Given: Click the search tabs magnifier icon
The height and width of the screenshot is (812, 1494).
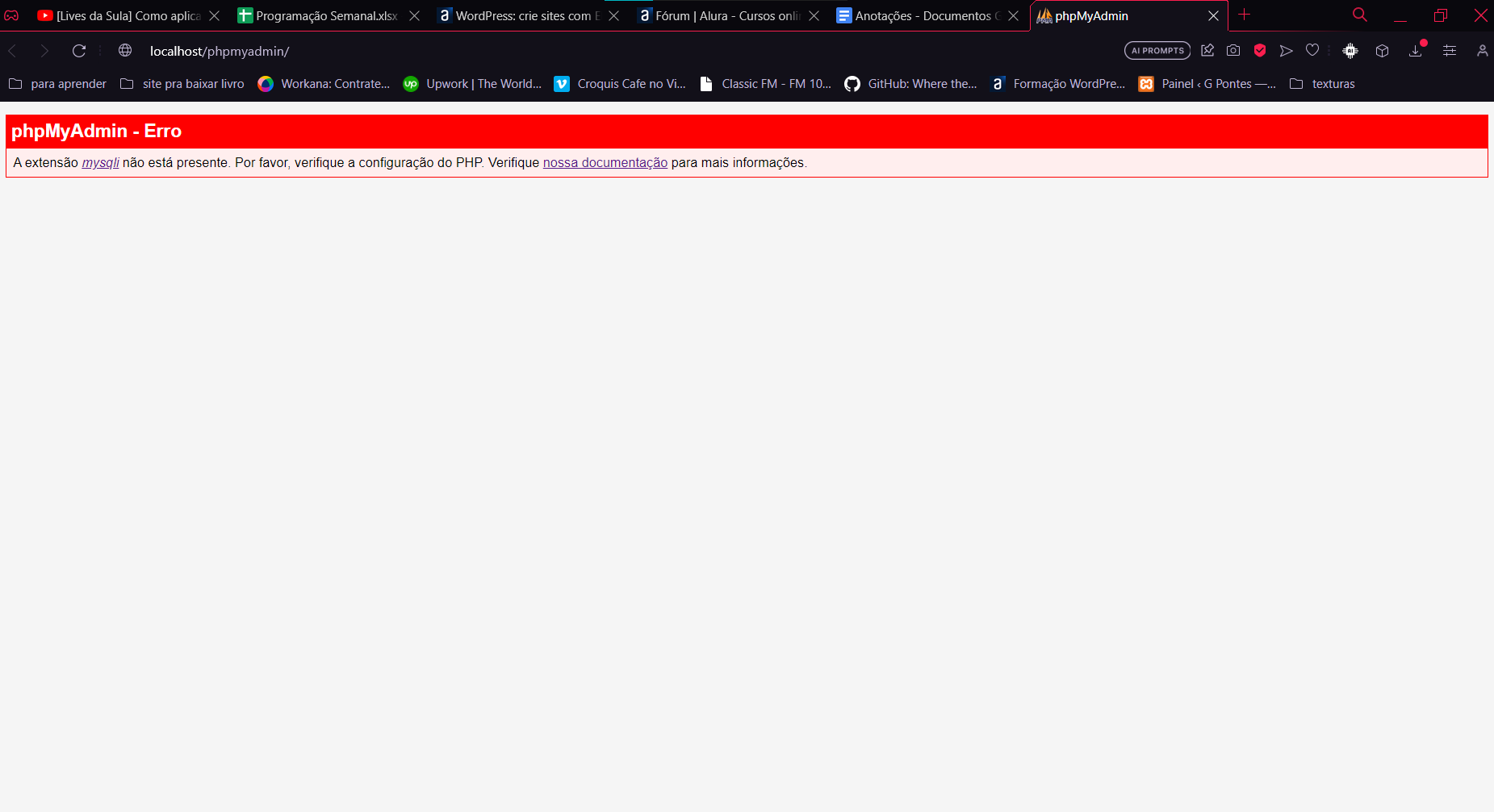Looking at the screenshot, I should pos(1360,15).
